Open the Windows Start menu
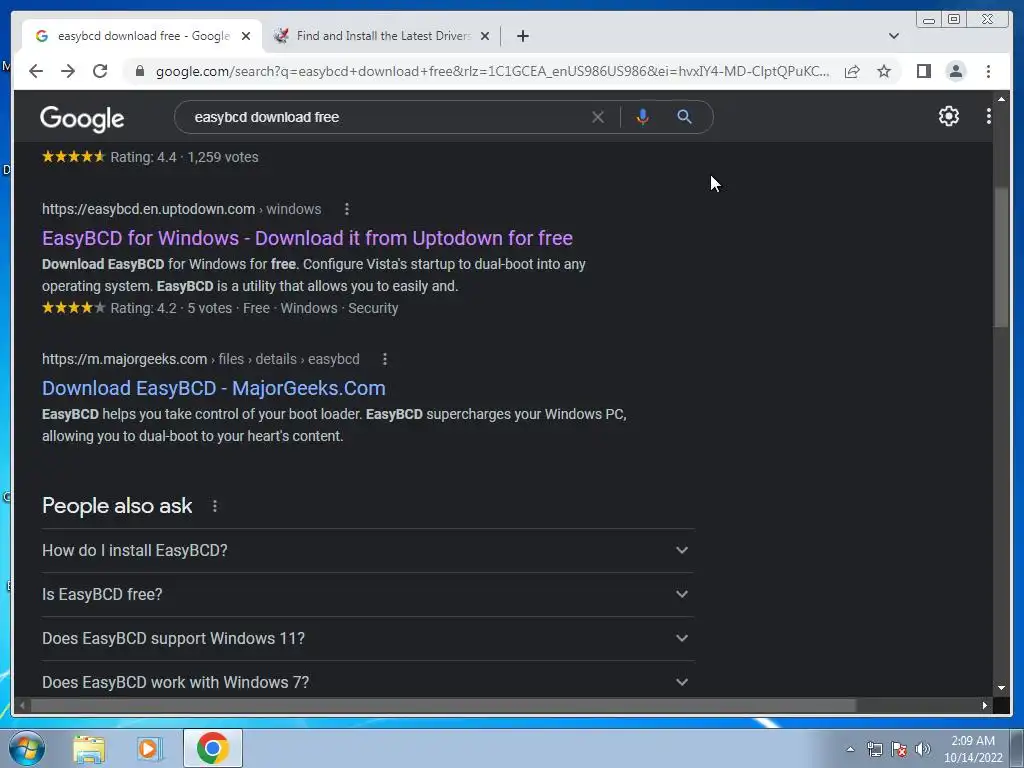Screen dimensions: 1024x768 [27, 748]
